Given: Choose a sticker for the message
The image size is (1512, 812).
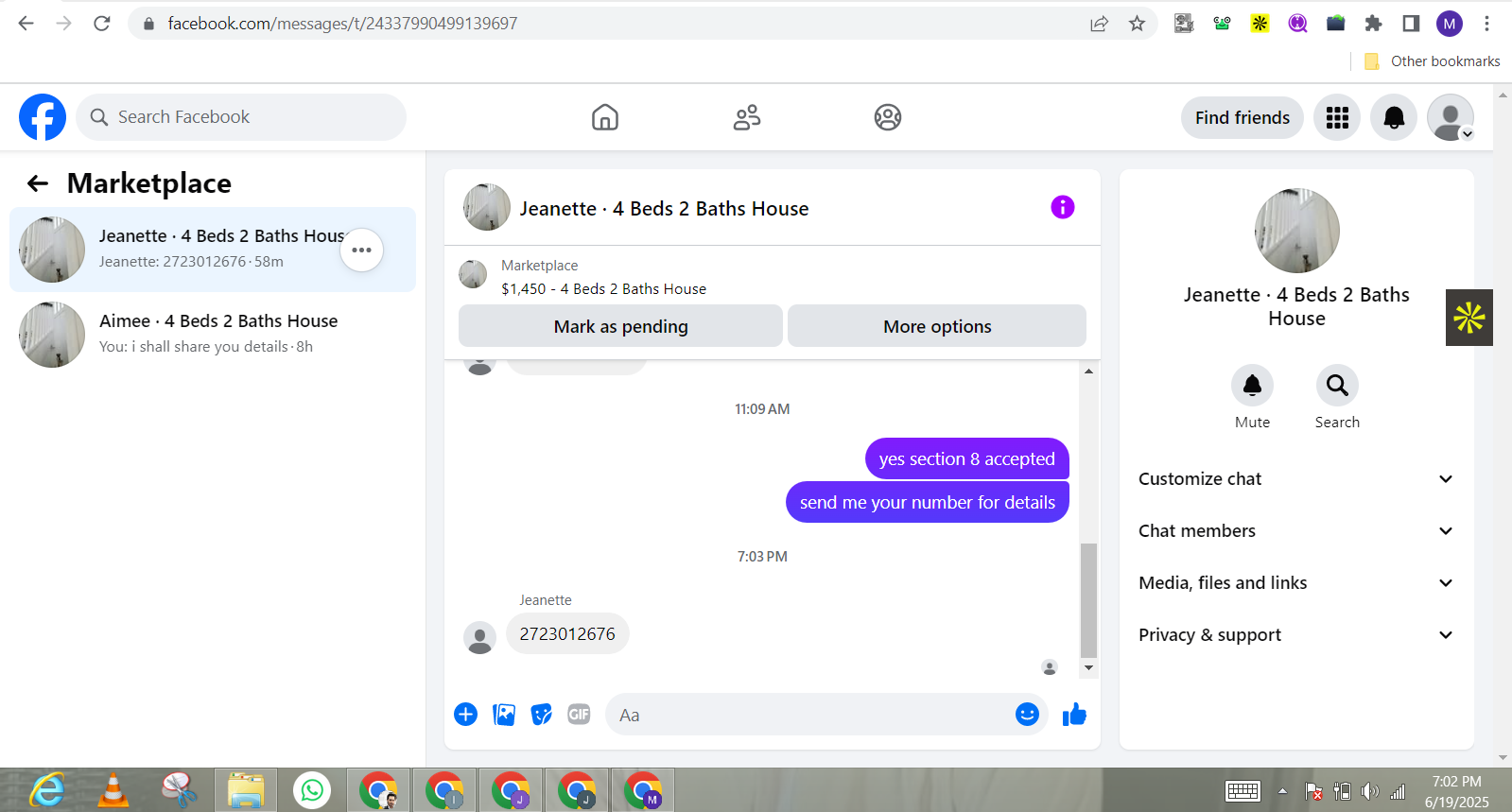Looking at the screenshot, I should pyautogui.click(x=542, y=715).
